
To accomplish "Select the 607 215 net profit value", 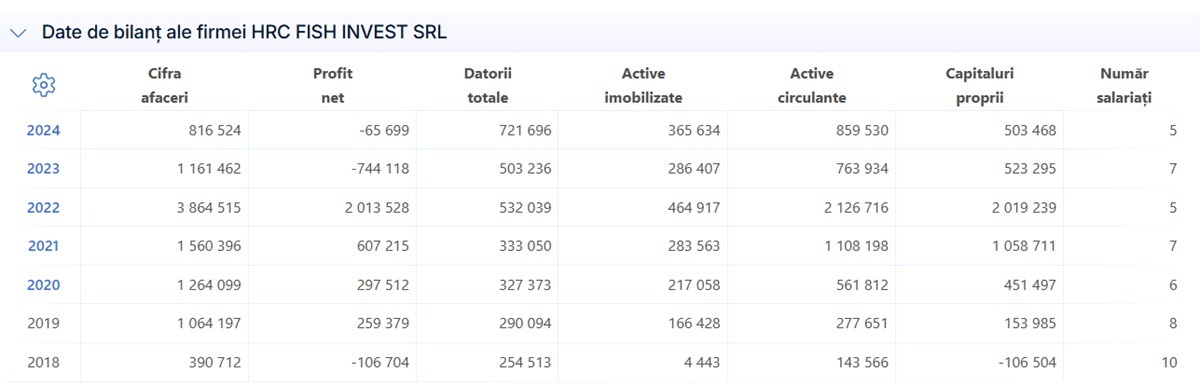I will pyautogui.click(x=383, y=246).
